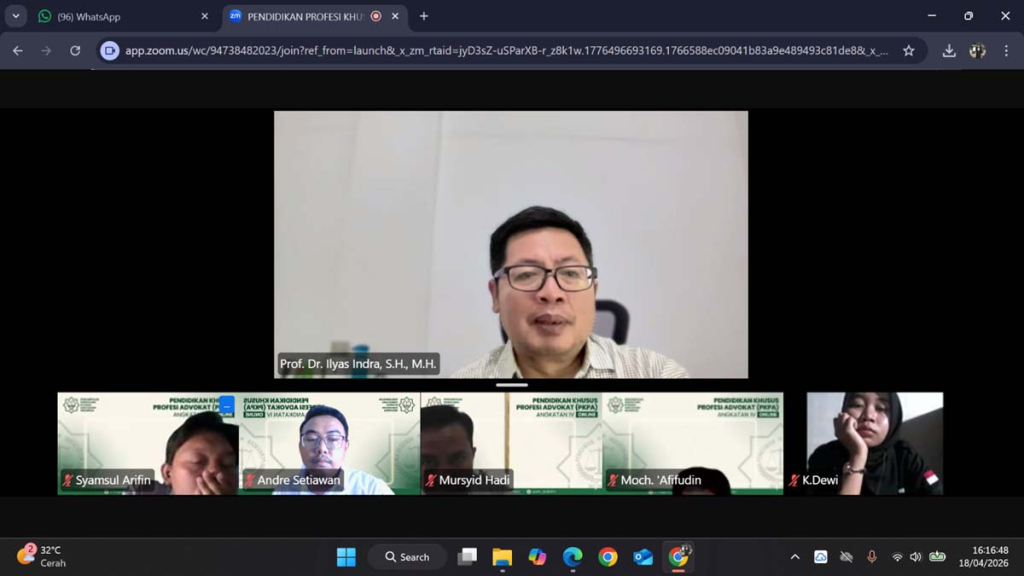Screen dimensions: 1024x576
Task: Click the camera site-permission icon in address bar
Action: pos(110,51)
